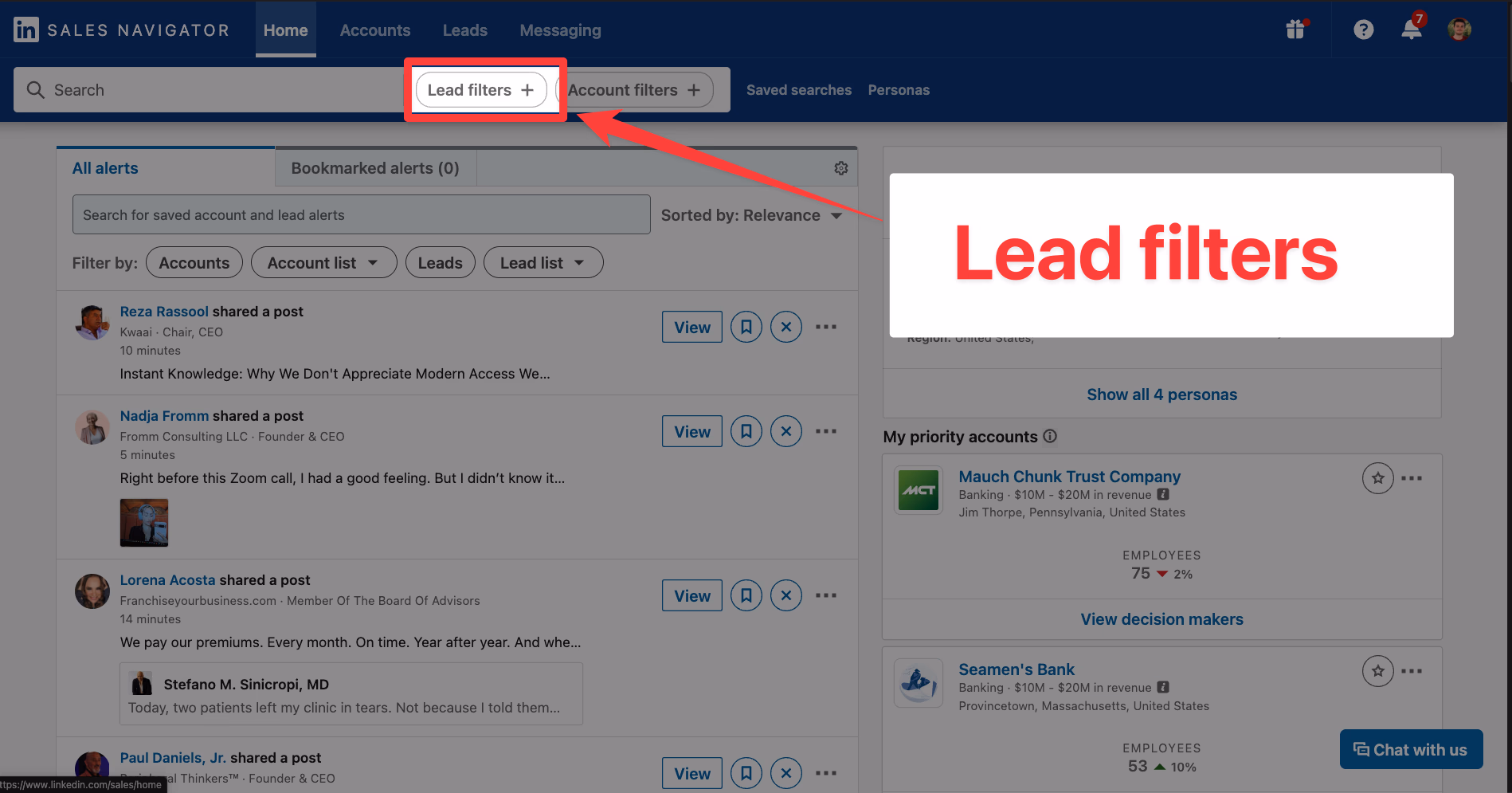Toggle the Leads filter chip
The image size is (1512, 793).
440,262
